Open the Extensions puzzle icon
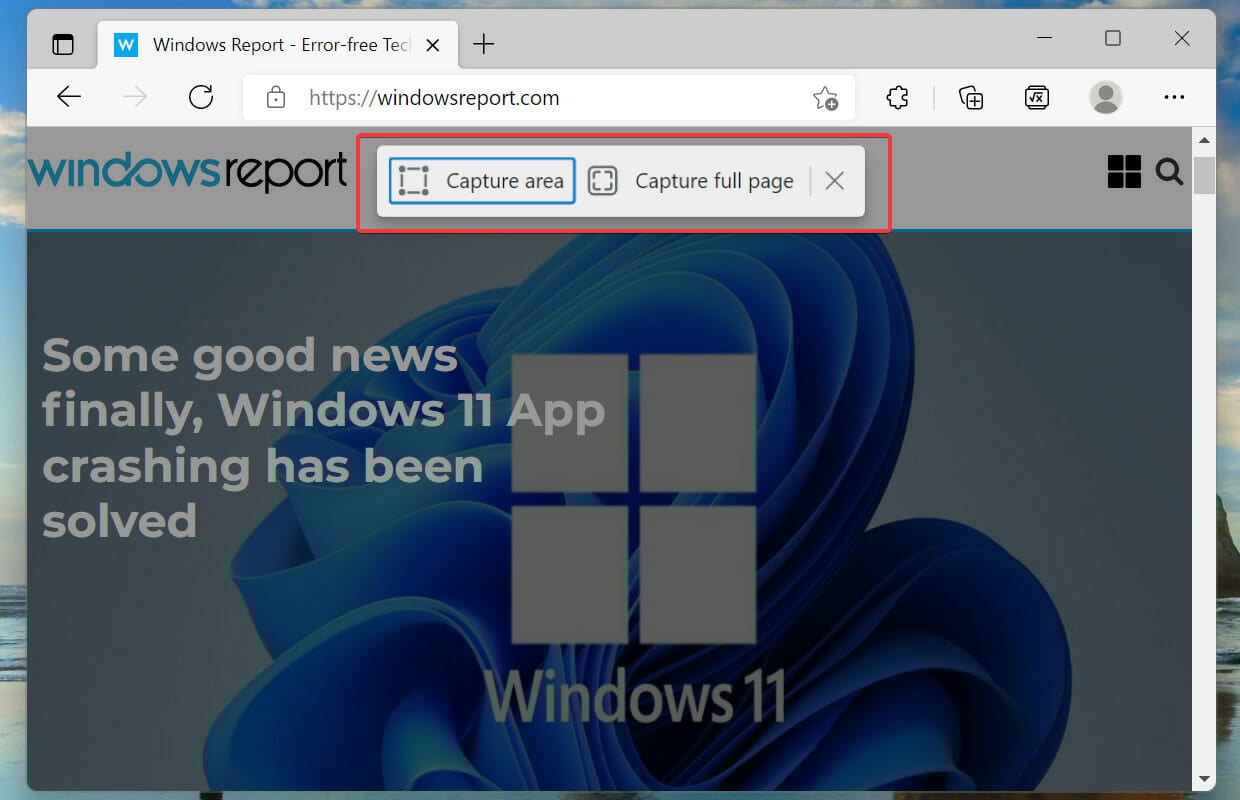Viewport: 1240px width, 800px height. click(898, 97)
